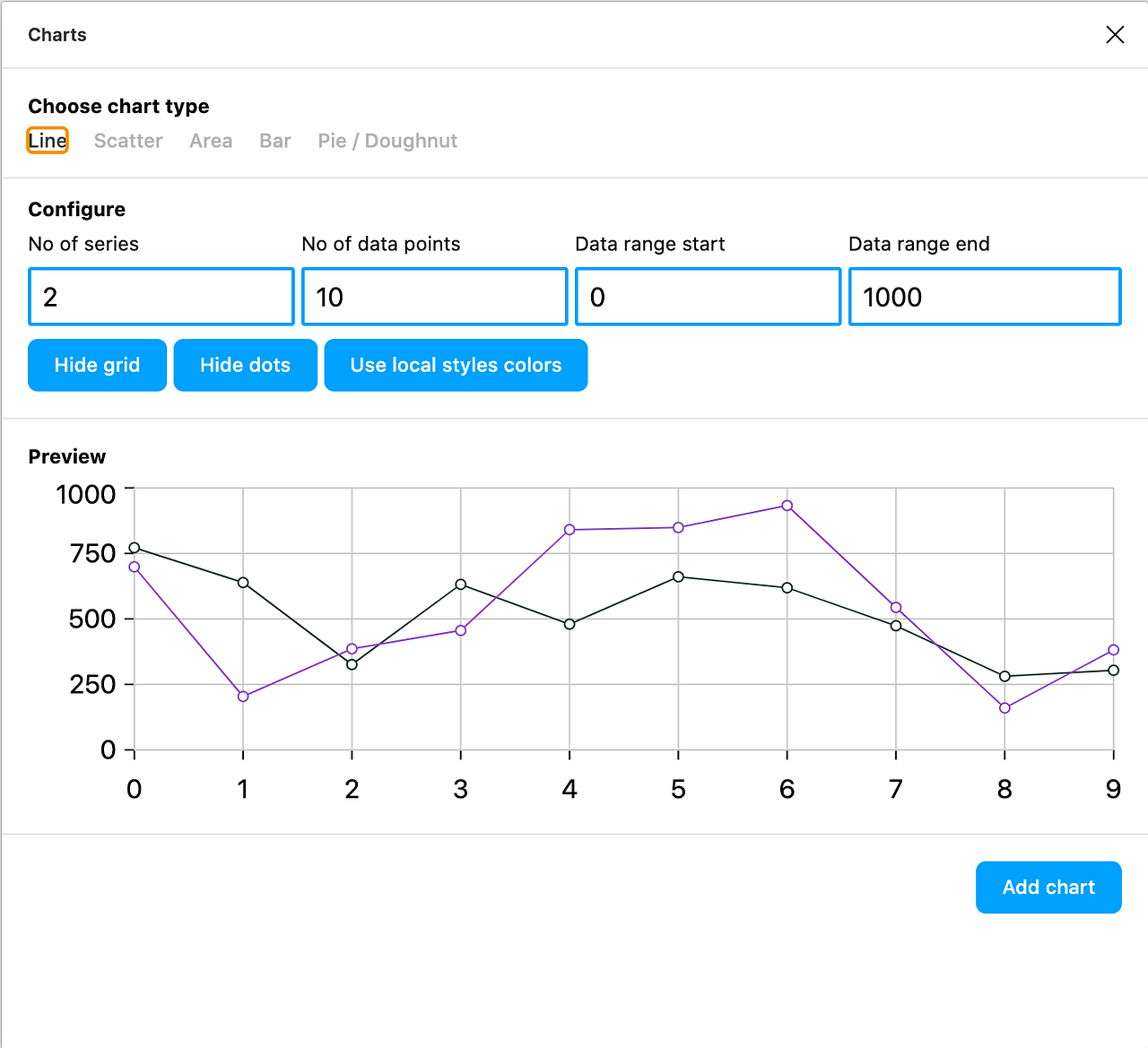Select the Scatter chart type

(x=127, y=141)
